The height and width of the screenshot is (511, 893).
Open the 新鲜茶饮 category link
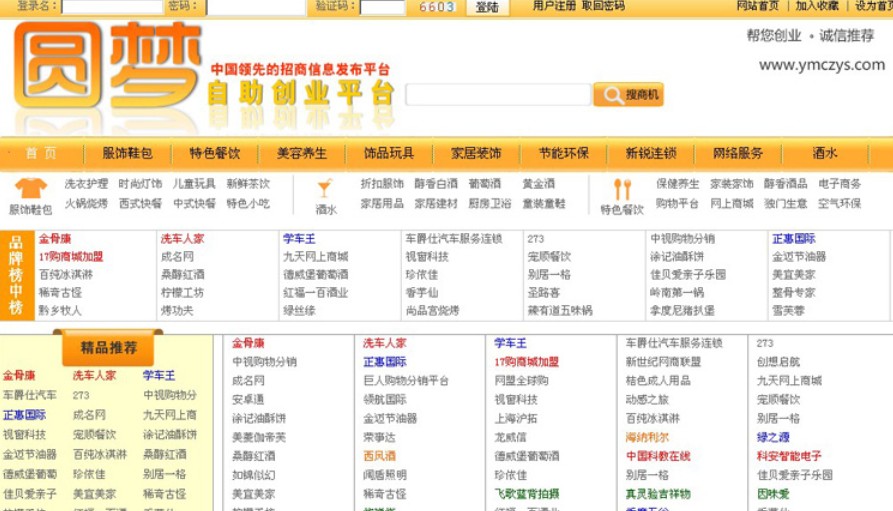pyautogui.click(x=248, y=183)
